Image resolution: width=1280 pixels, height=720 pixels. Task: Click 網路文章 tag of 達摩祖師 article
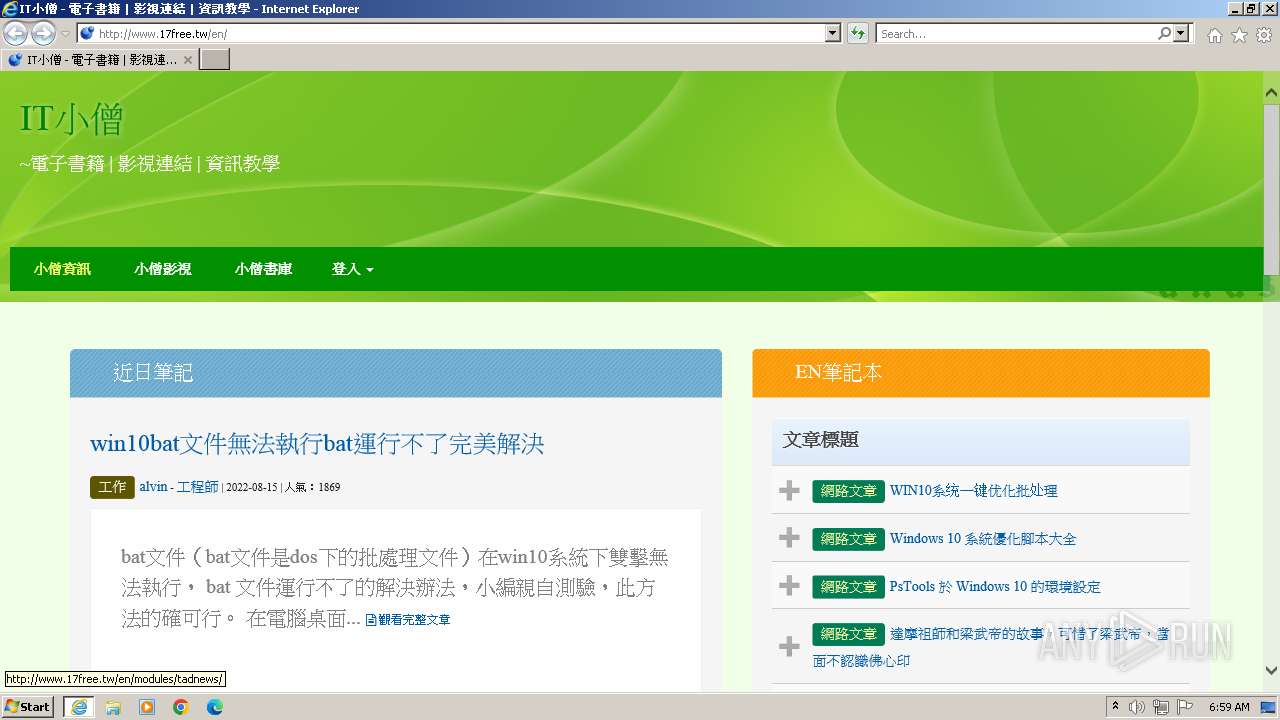(x=848, y=634)
